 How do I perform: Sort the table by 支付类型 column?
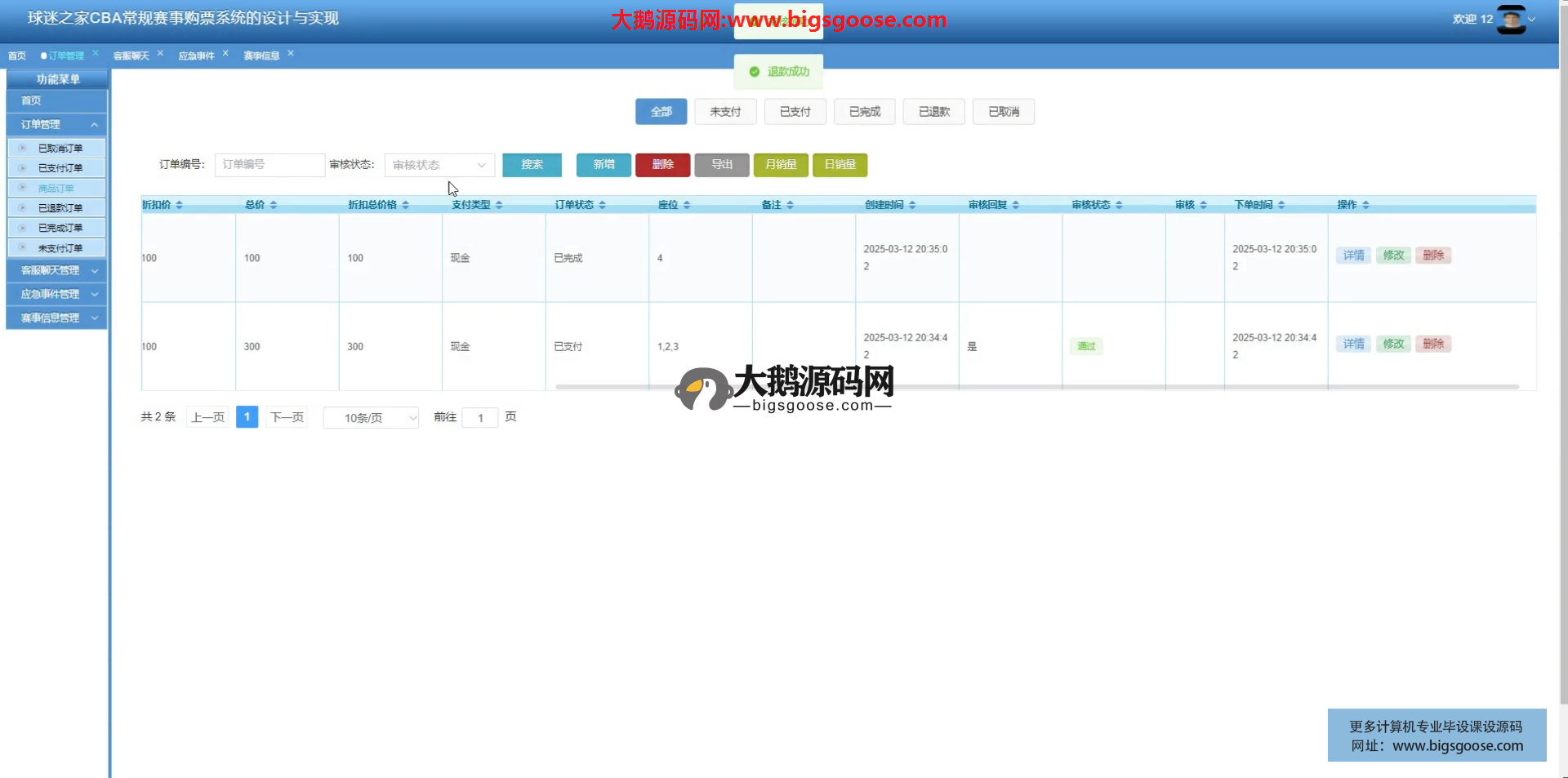tap(499, 205)
